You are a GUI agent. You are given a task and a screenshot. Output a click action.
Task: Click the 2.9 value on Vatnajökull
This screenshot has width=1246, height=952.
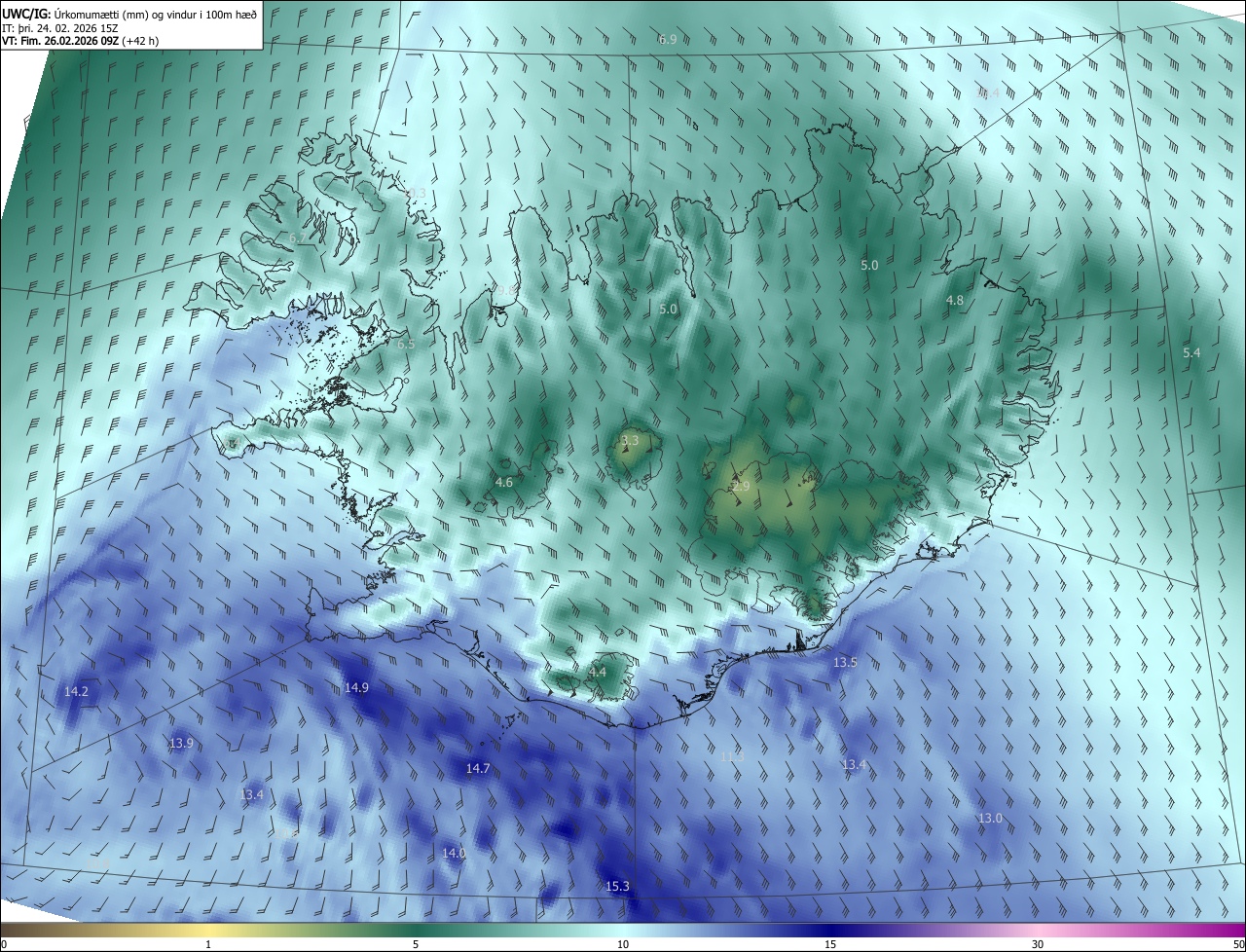pyautogui.click(x=741, y=486)
